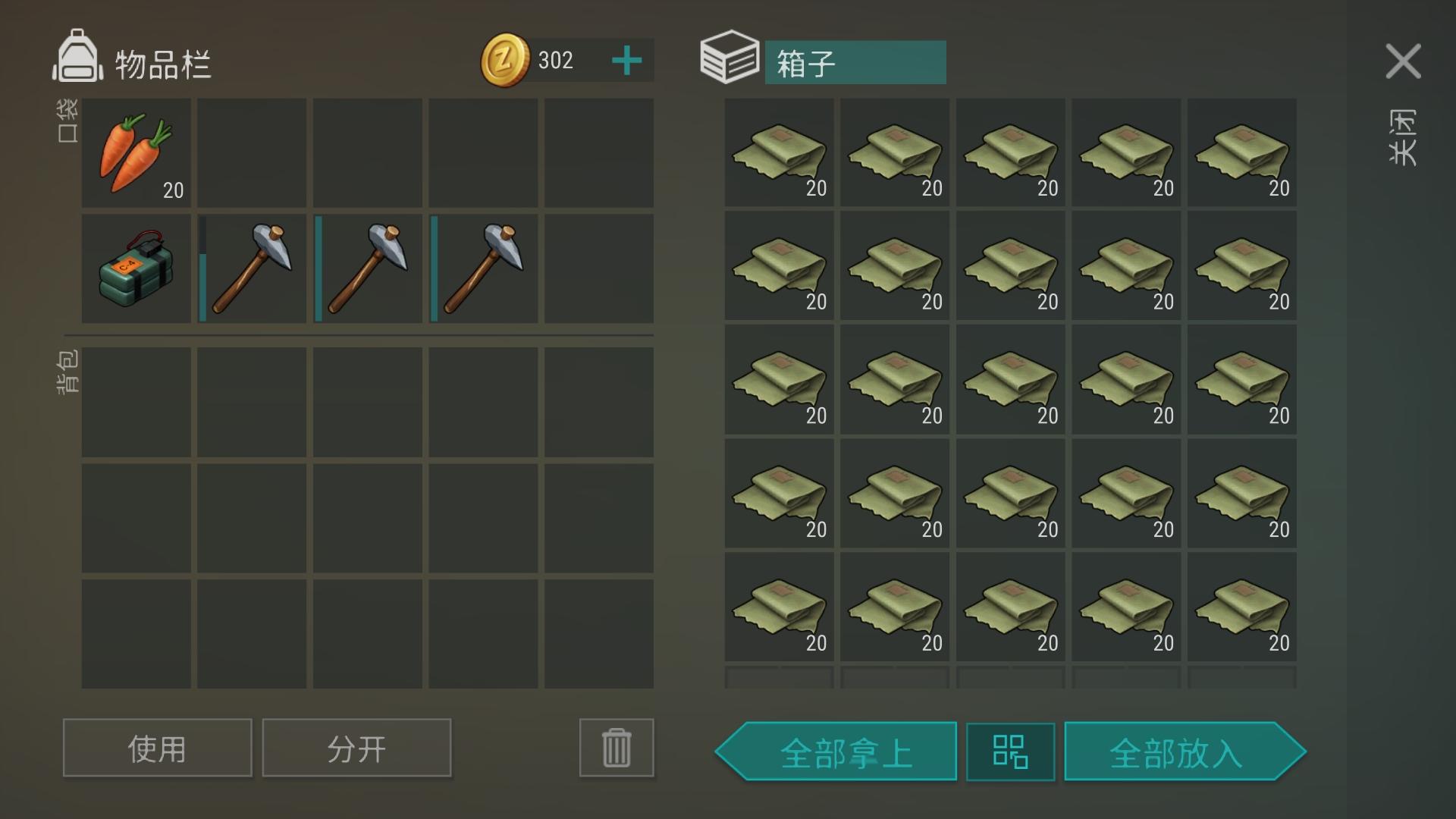Select last cloth stack in fifth row

(x=1242, y=607)
